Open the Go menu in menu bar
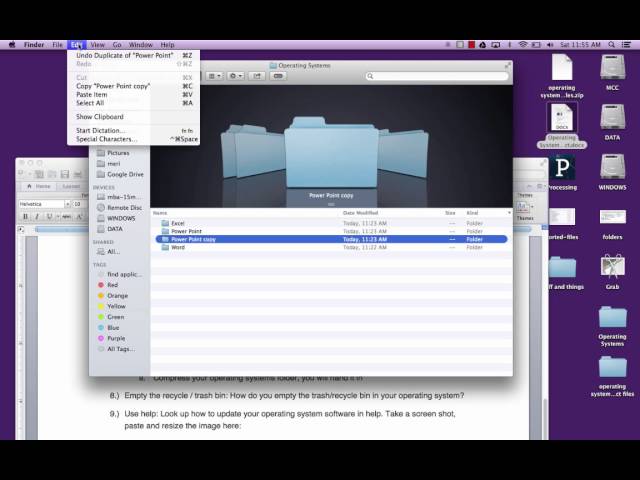Viewport: 640px width, 480px height. (x=117, y=45)
